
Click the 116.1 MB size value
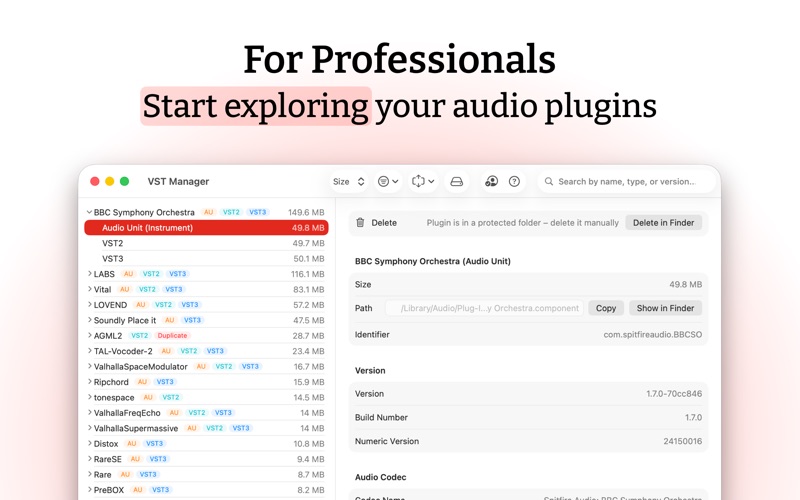[x=308, y=274]
